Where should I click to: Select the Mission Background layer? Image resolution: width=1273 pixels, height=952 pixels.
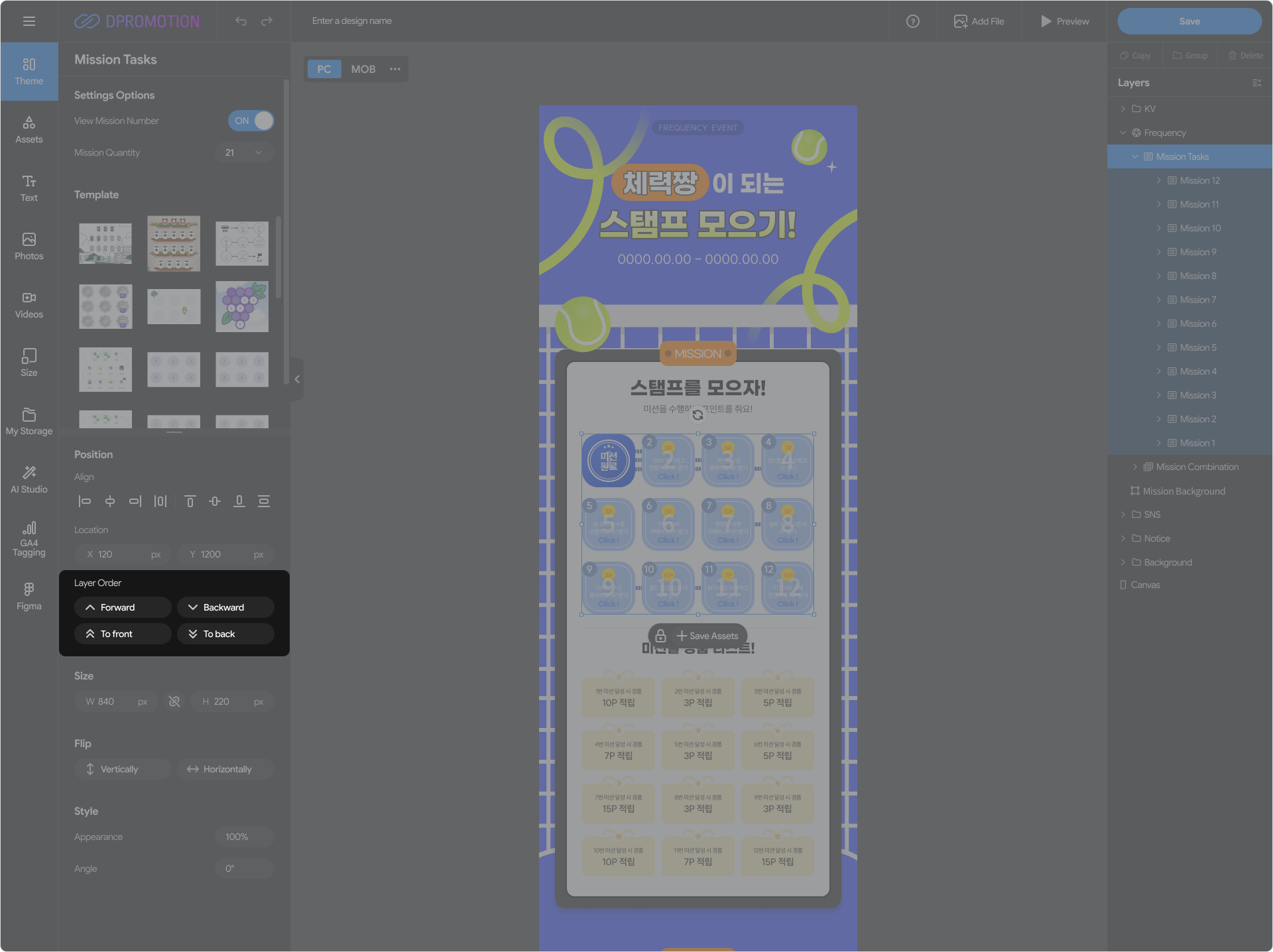pos(1190,491)
